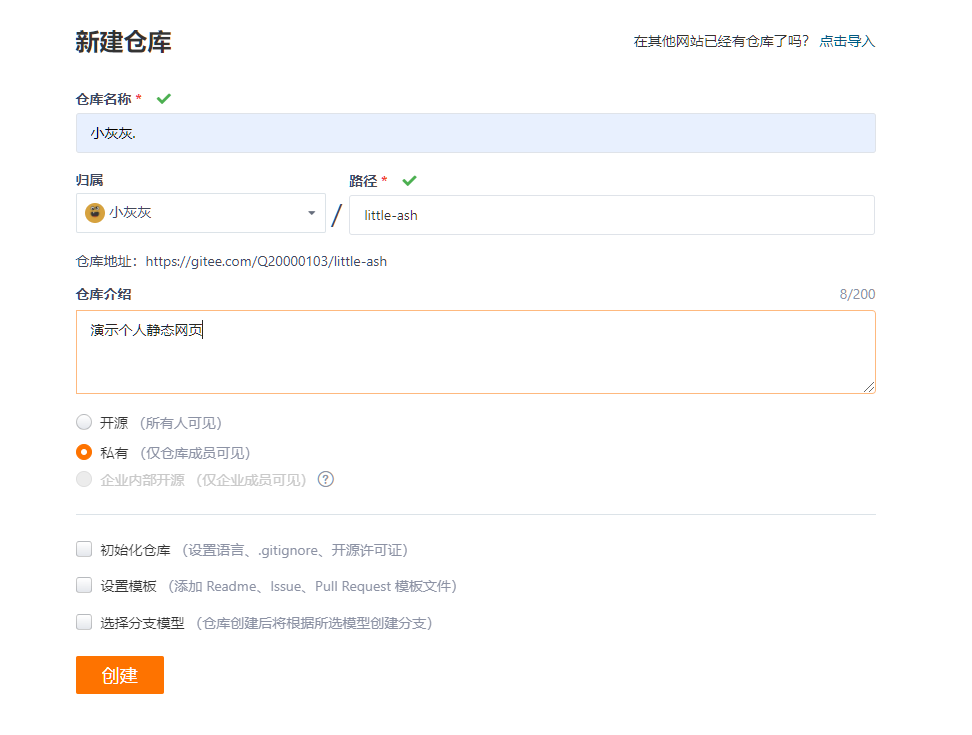
Task: Click inside the 仓库名称 name field
Action: [476, 132]
